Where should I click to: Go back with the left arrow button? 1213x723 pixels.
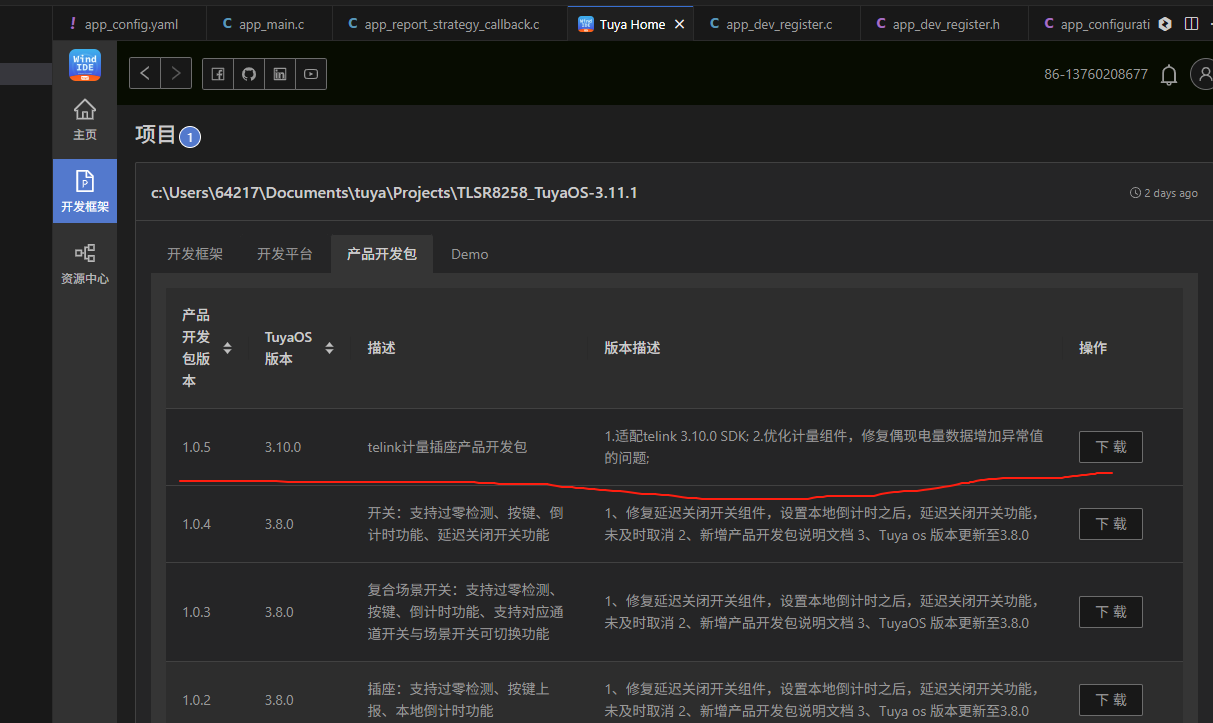(x=145, y=73)
